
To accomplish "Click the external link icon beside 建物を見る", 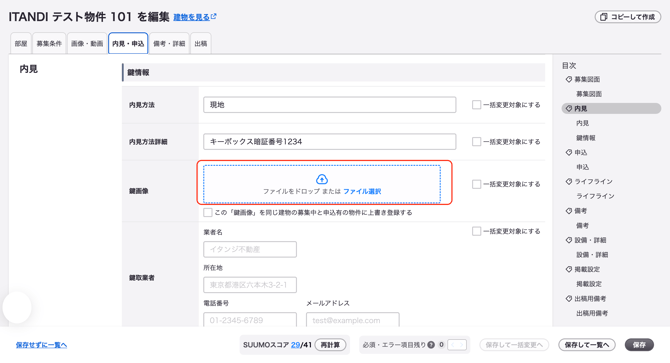I will [x=214, y=16].
